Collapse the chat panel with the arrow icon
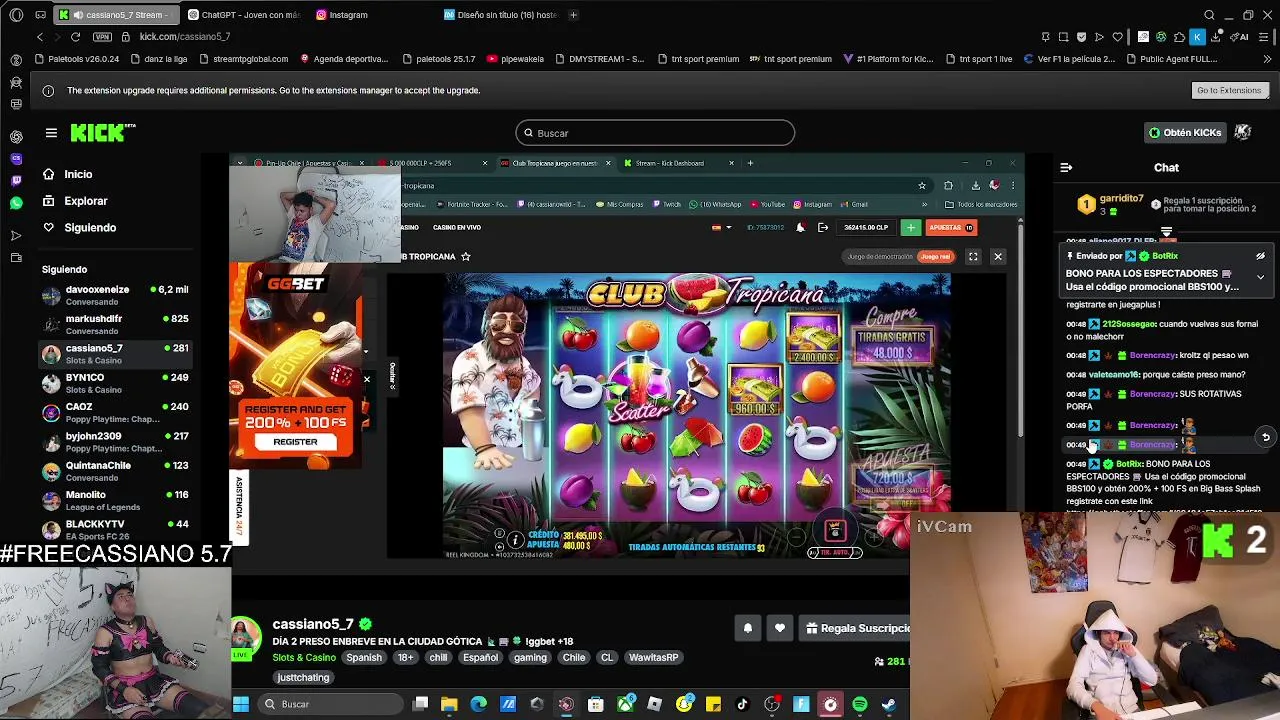This screenshot has height=720, width=1280. (x=1066, y=168)
